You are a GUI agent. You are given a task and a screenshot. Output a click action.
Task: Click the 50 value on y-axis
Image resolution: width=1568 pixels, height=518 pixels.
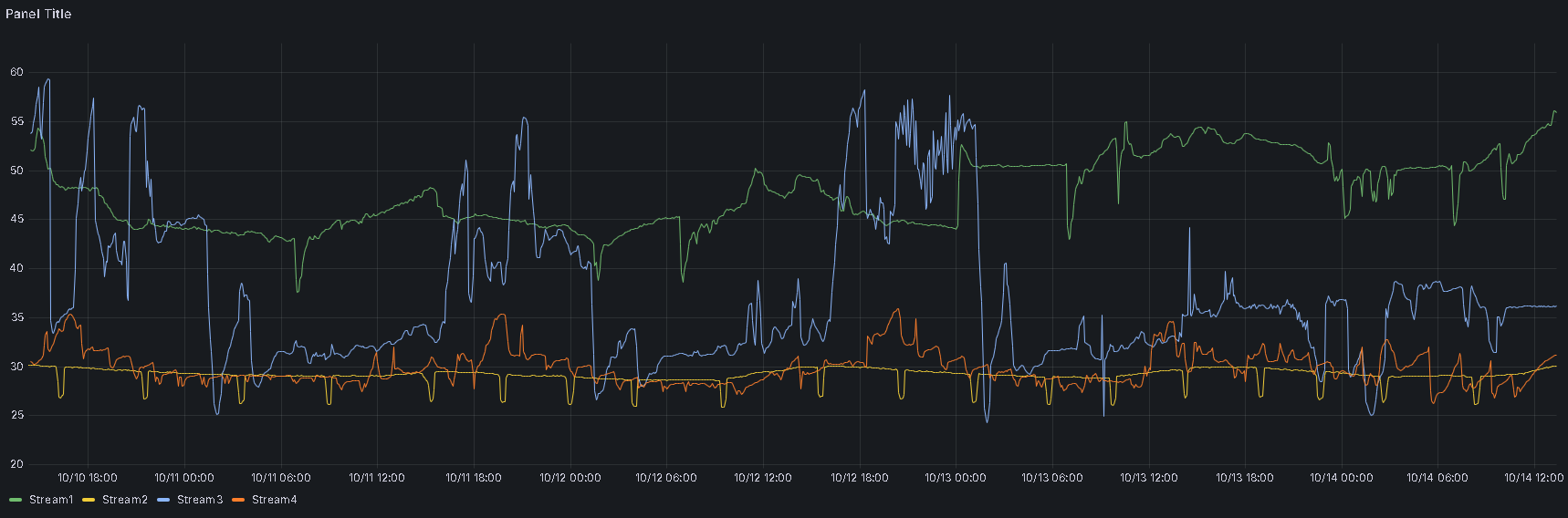tap(16, 171)
